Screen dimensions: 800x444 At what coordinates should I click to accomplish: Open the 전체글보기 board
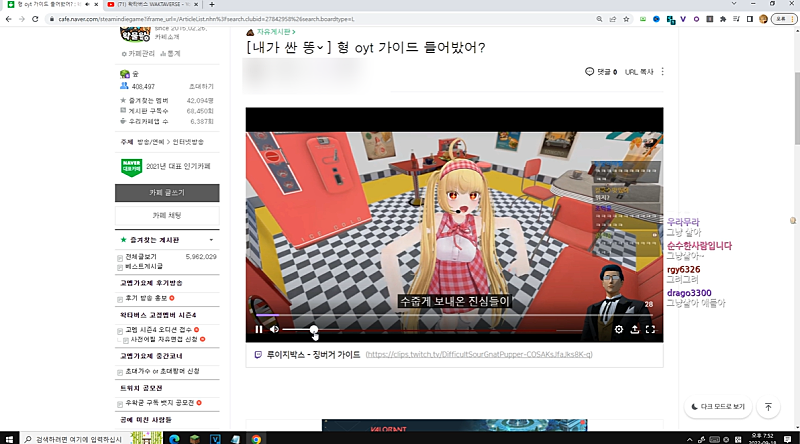click(x=143, y=257)
